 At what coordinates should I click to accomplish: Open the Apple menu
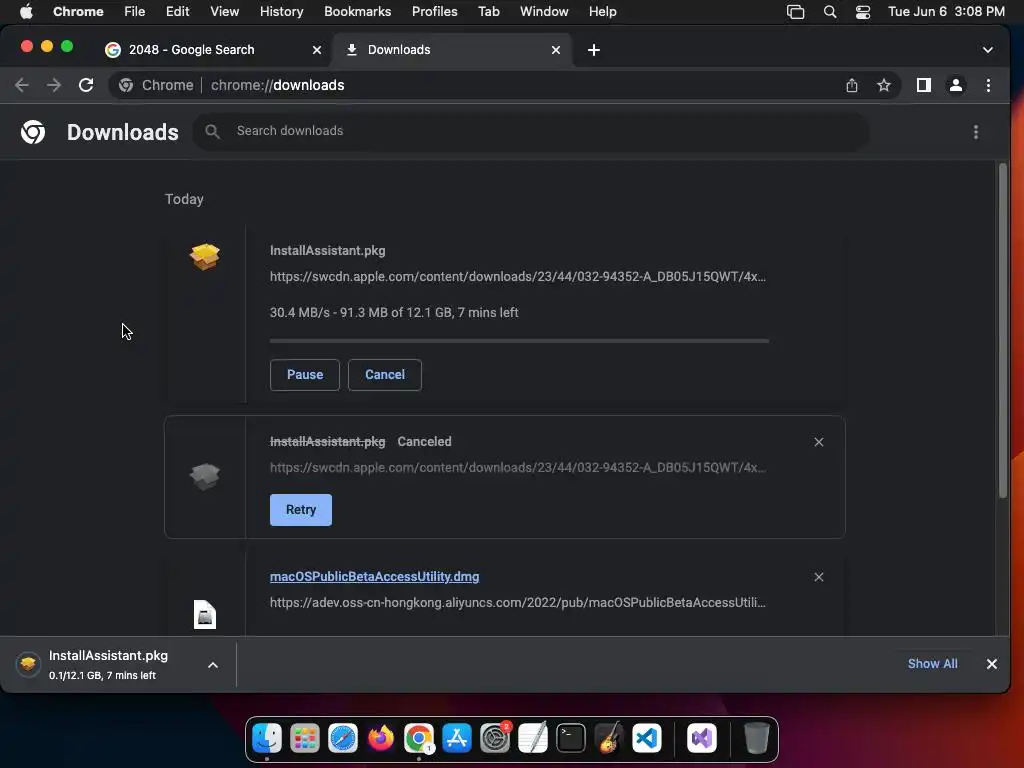coord(26,12)
